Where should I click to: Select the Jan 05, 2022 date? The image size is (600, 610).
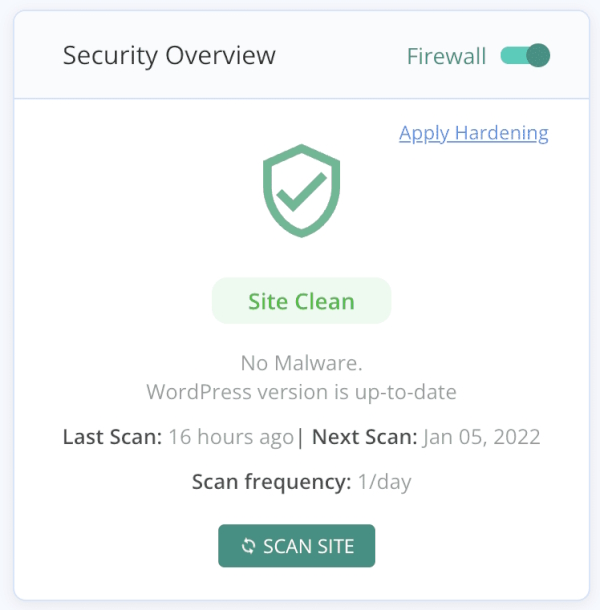click(x=481, y=437)
